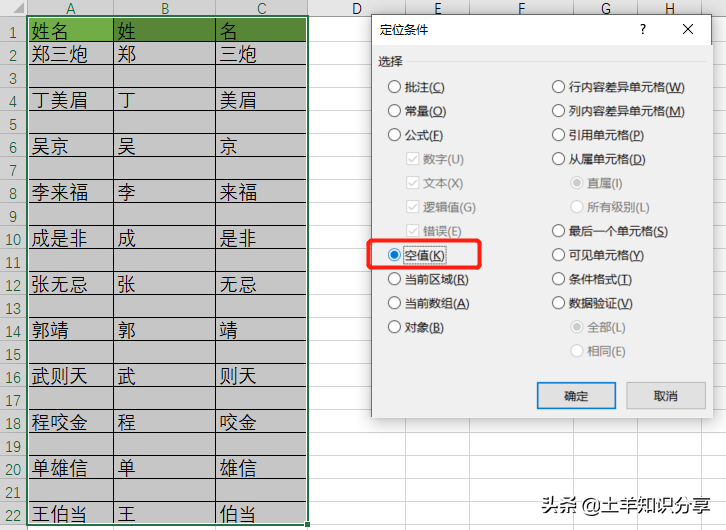Choose 行内容差异单元格(W) option

click(x=618, y=87)
